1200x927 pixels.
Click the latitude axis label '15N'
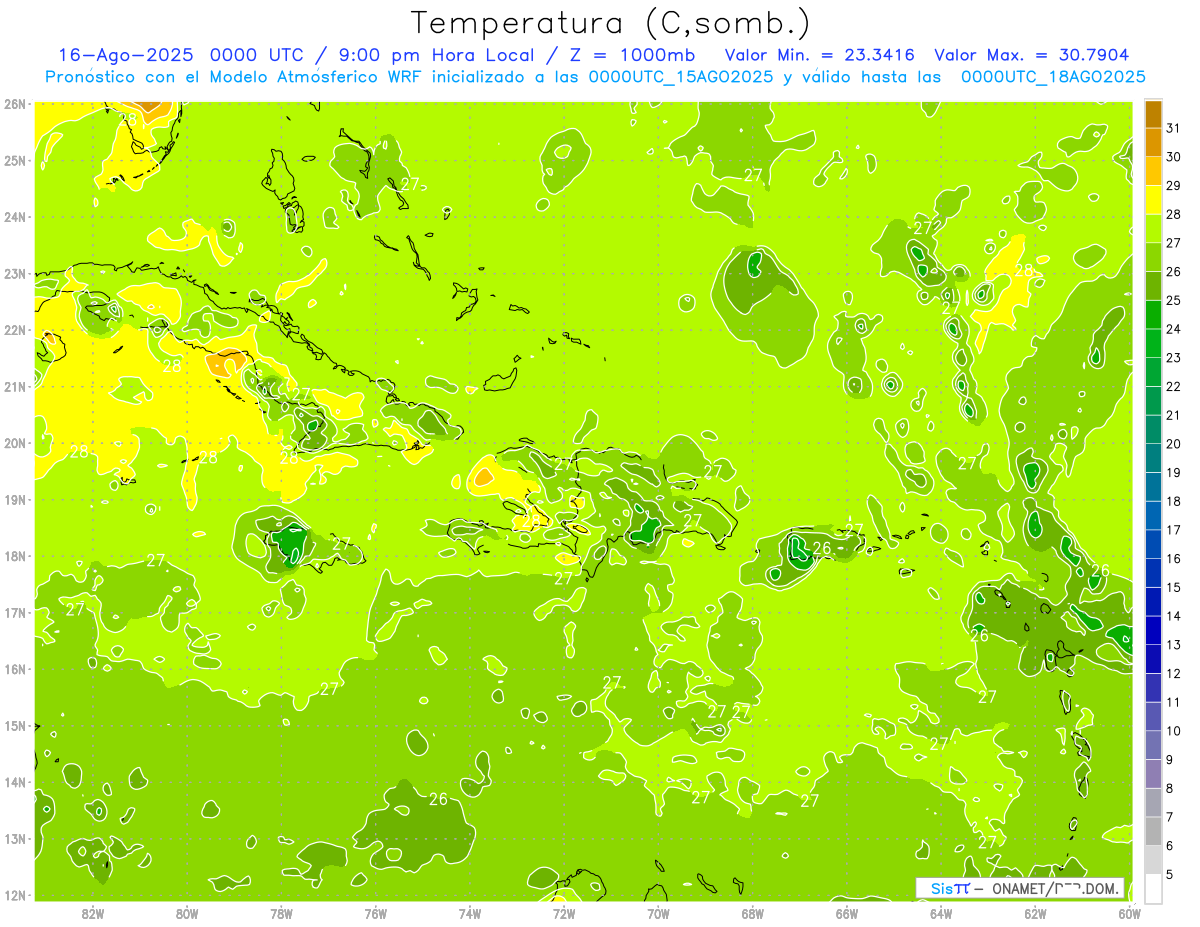point(15,725)
